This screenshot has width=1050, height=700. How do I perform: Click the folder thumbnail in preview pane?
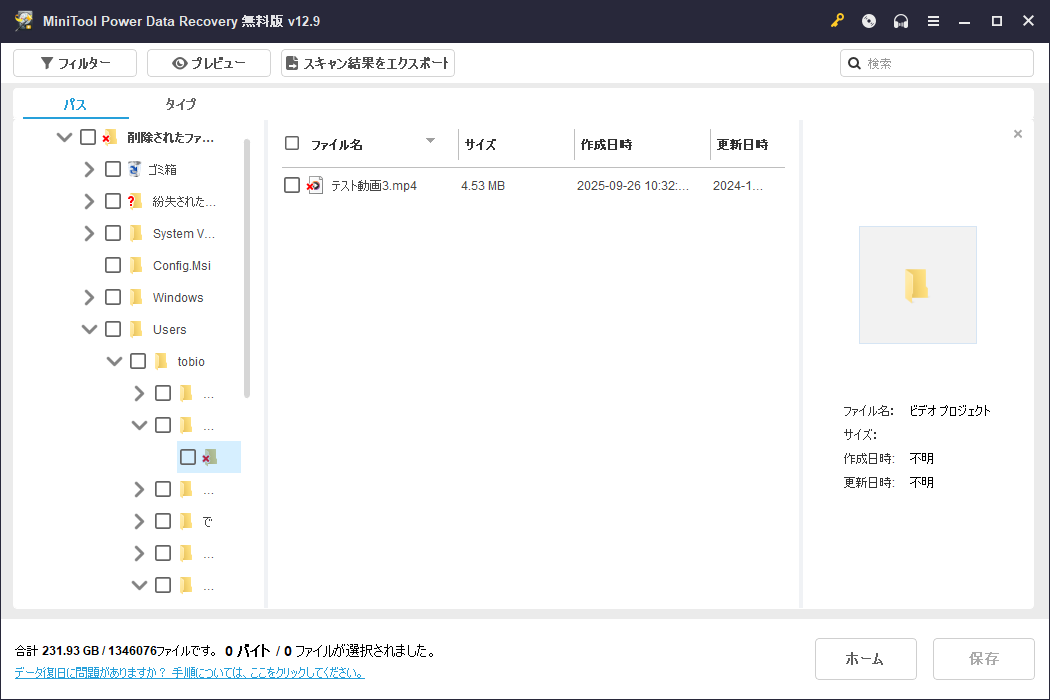pyautogui.click(x=917, y=285)
